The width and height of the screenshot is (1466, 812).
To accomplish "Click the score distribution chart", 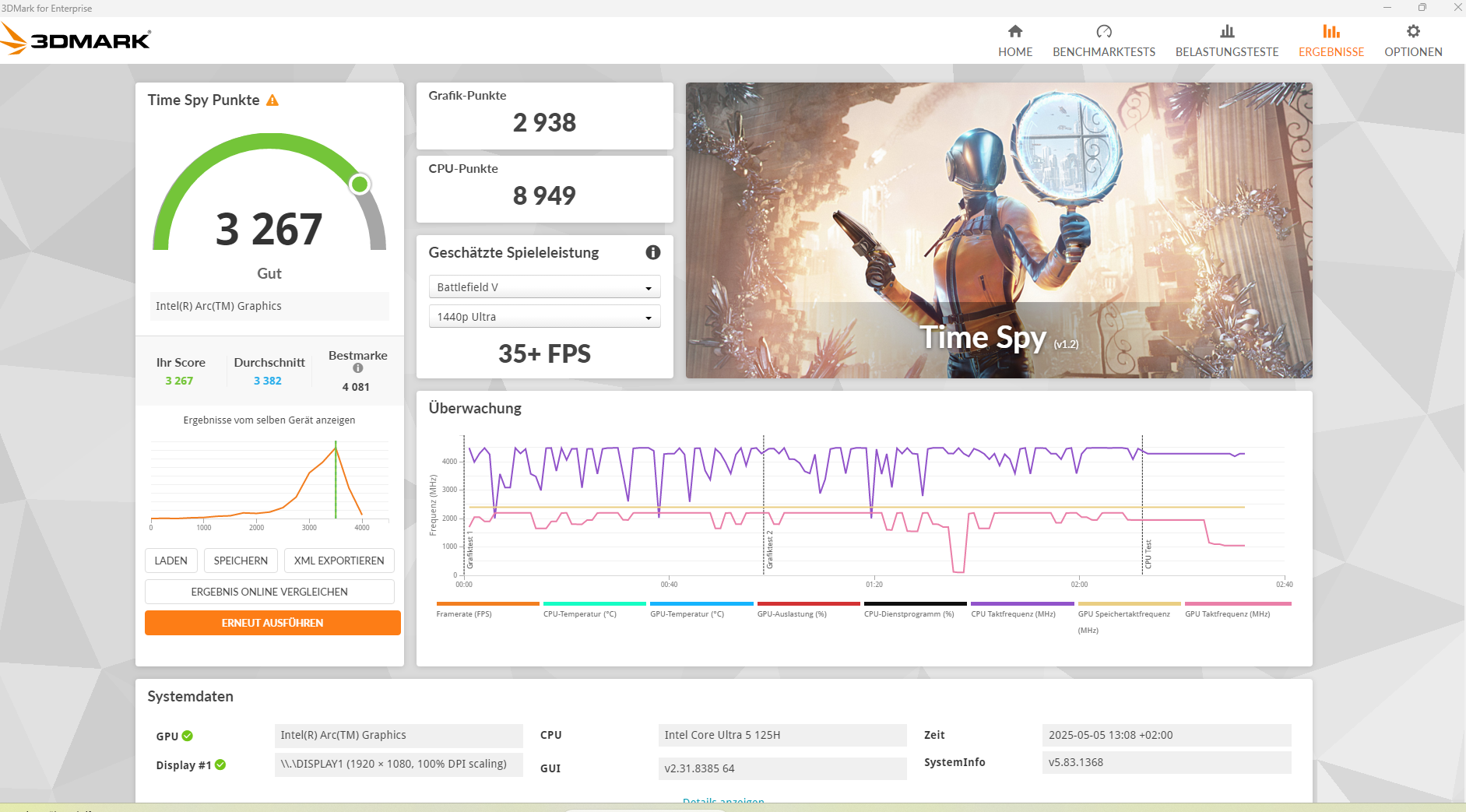I will tap(269, 484).
